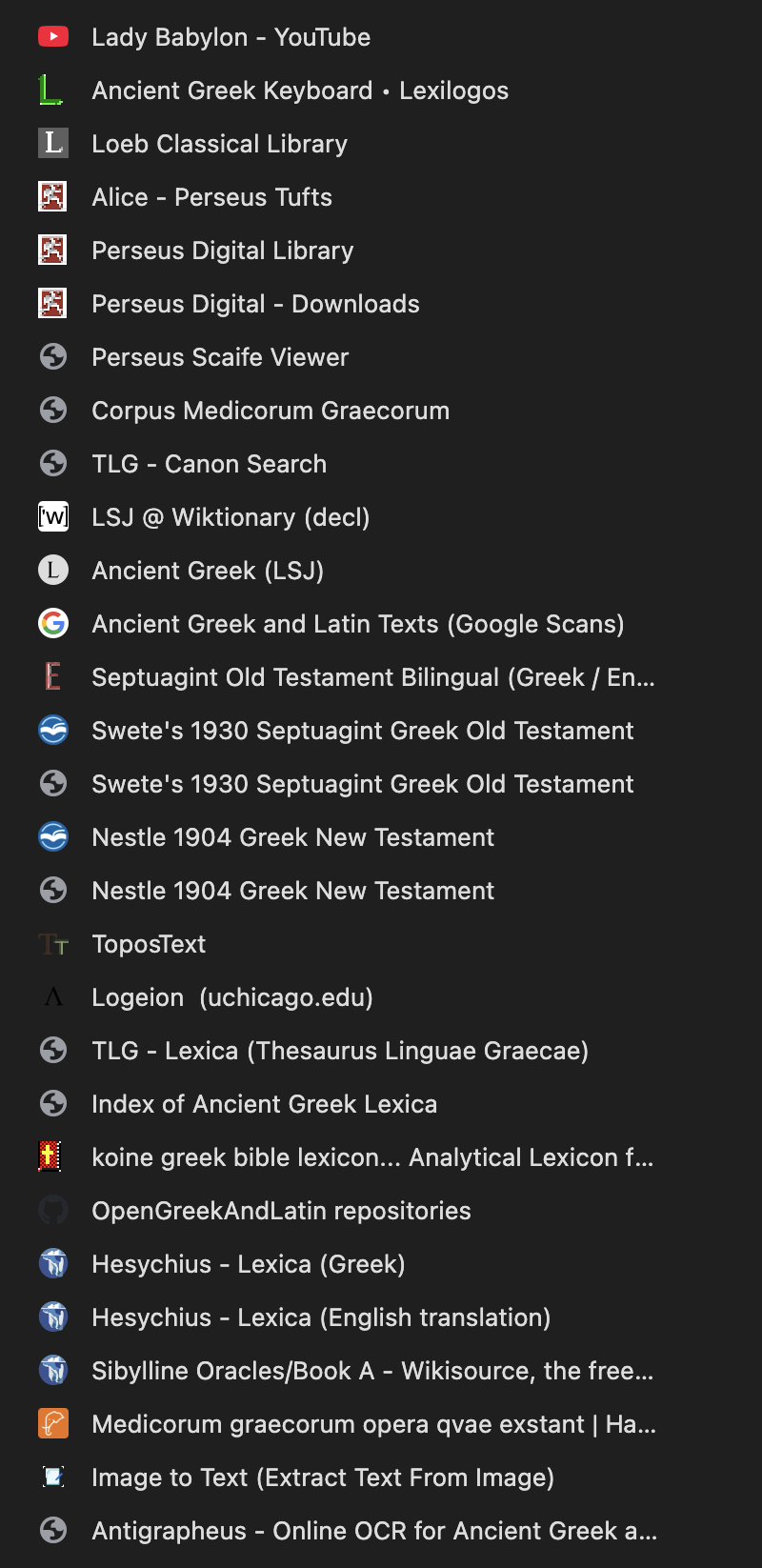
Task: Open Logeion (uchicago.edu) bookmark
Action: [x=232, y=997]
